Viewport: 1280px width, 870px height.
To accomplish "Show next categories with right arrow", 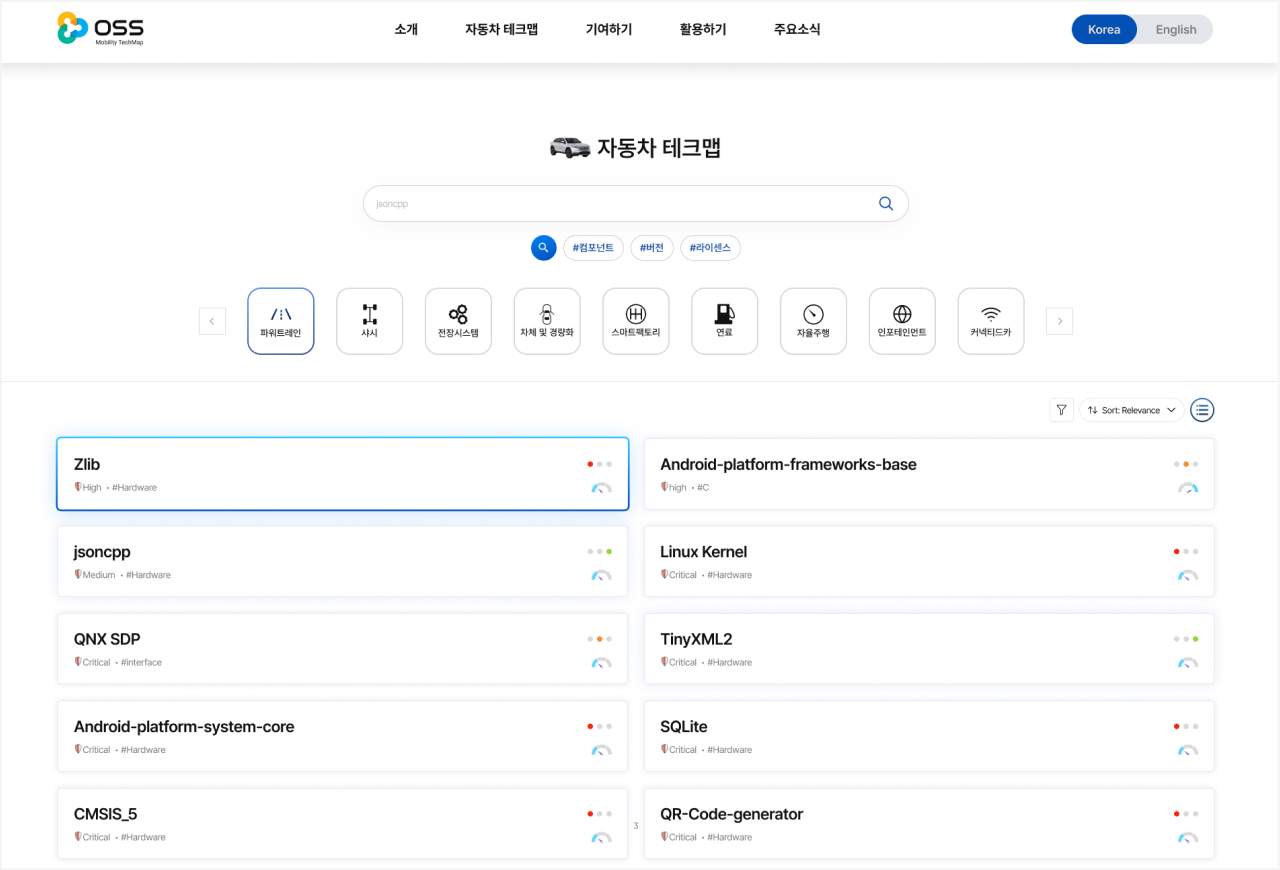I will coord(1059,321).
